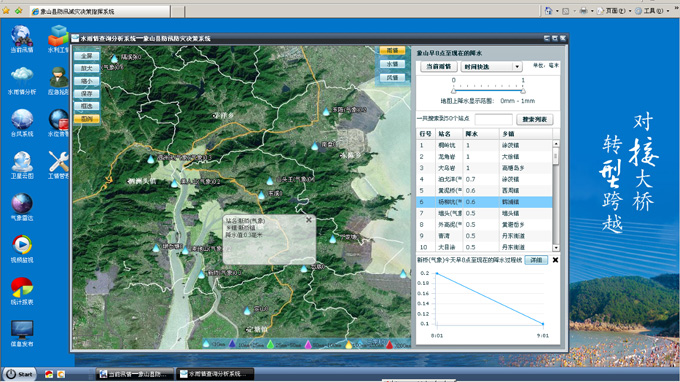Toggle the 风情 wind layer button

point(392,78)
